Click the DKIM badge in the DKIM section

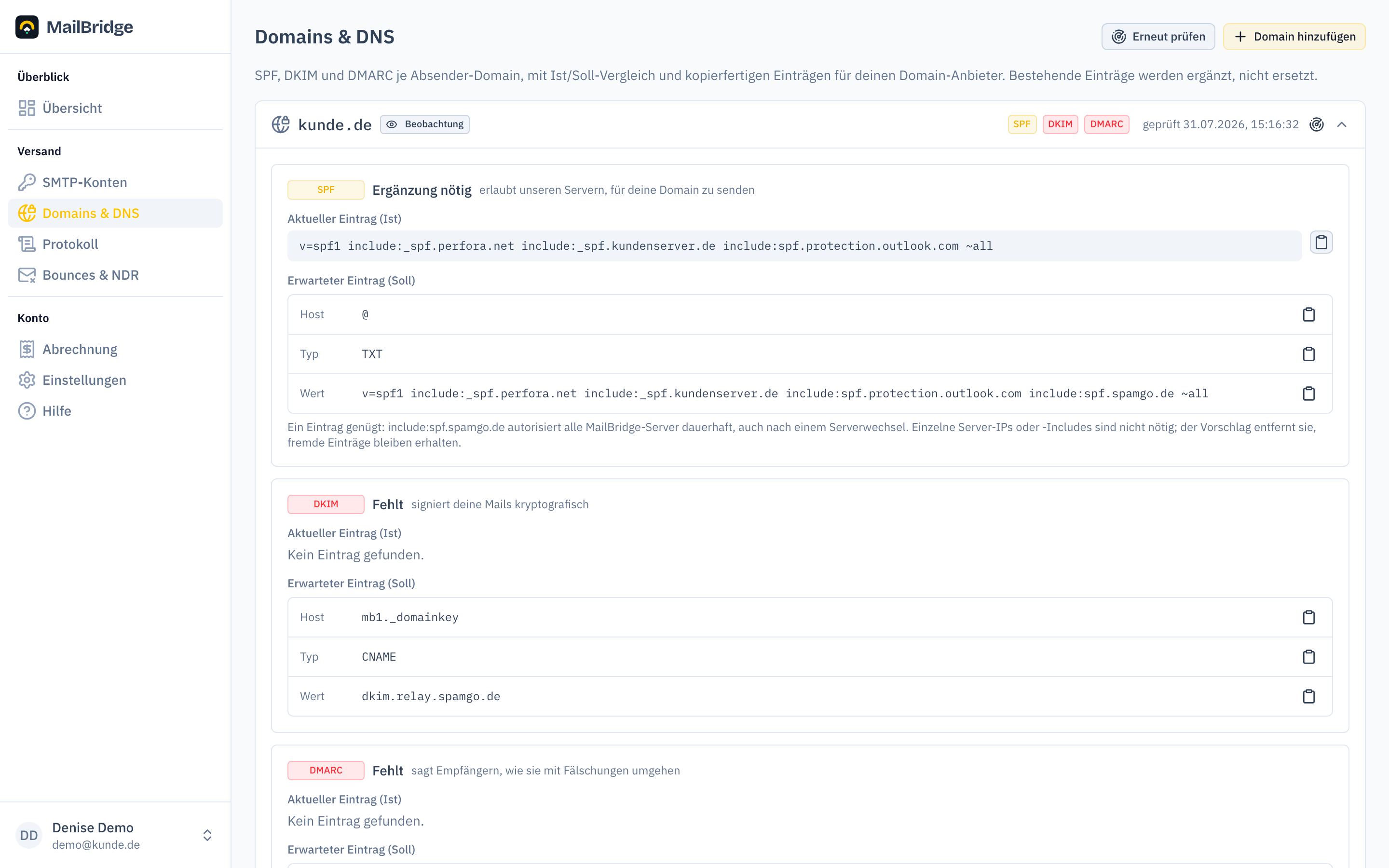326,504
